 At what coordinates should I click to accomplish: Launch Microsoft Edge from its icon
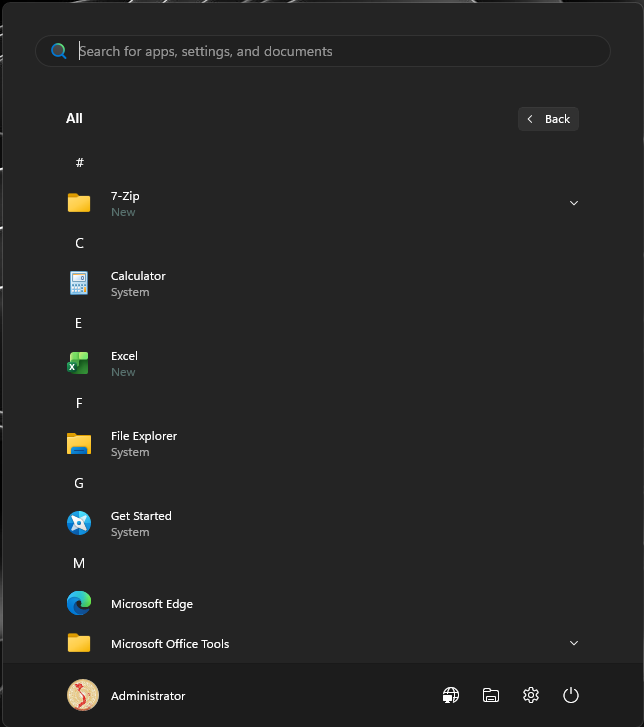(79, 603)
